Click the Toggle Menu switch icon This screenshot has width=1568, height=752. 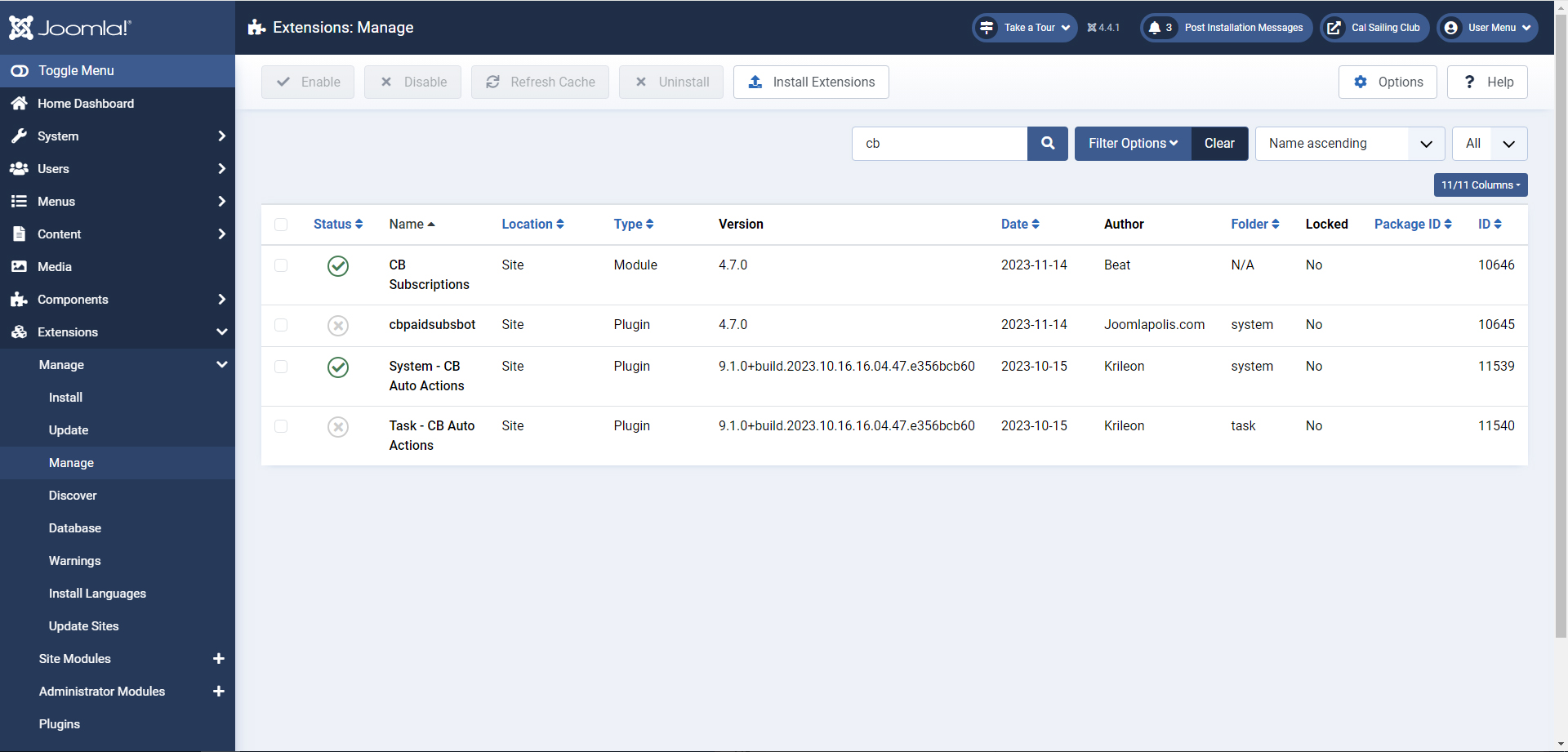pos(20,71)
